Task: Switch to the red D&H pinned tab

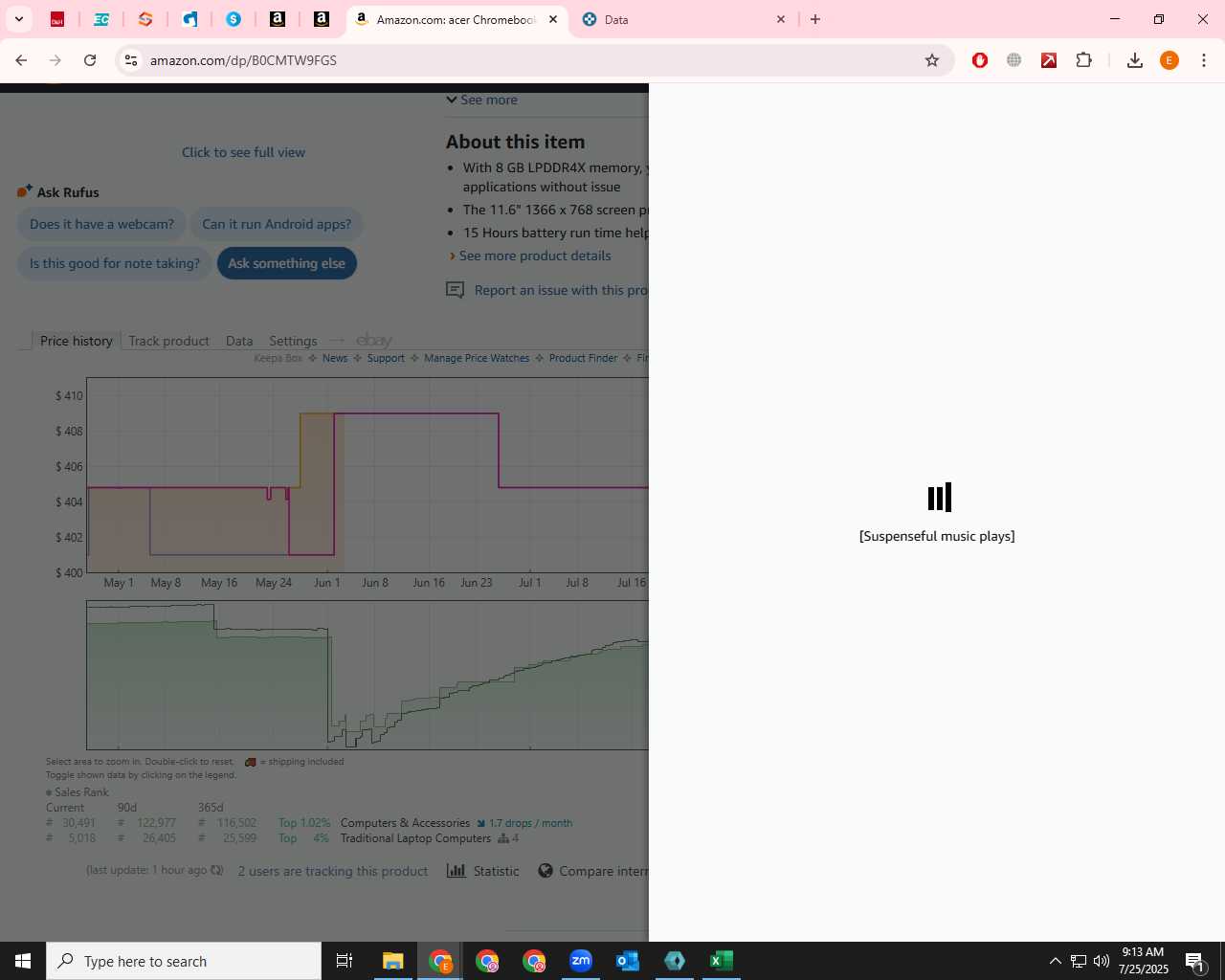Action: [57, 19]
